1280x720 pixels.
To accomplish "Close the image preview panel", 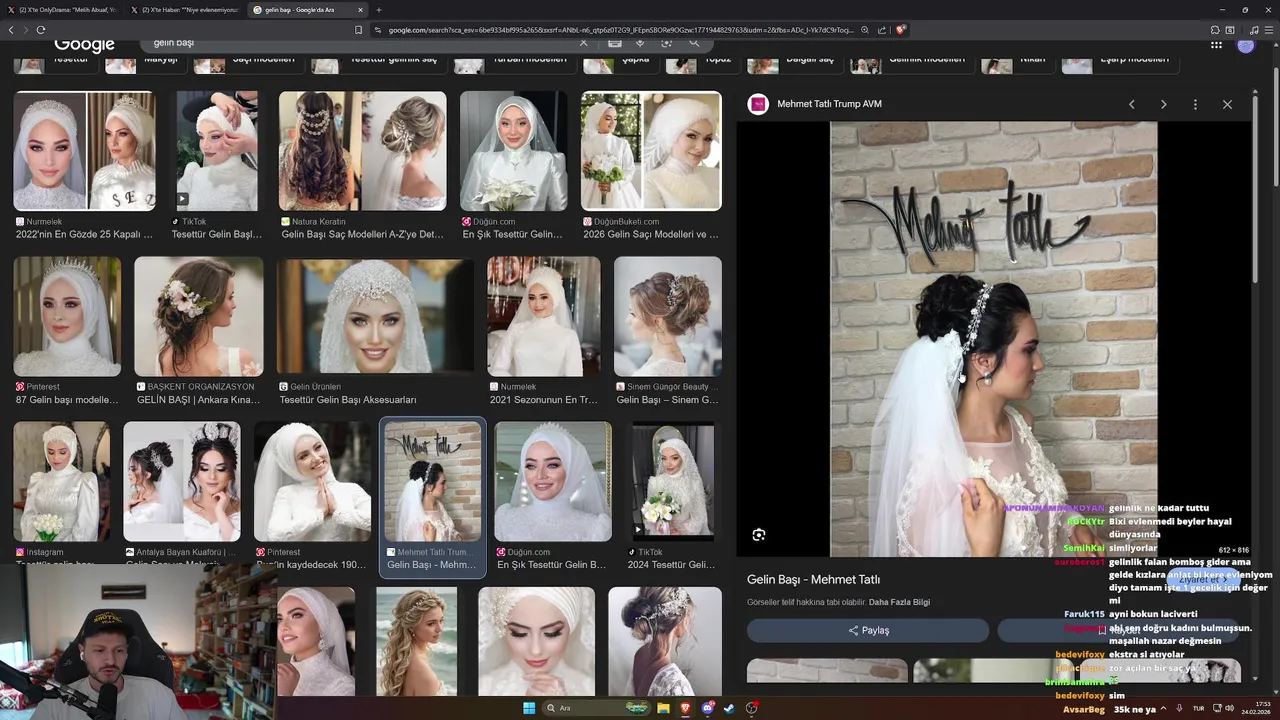I will (x=1227, y=104).
